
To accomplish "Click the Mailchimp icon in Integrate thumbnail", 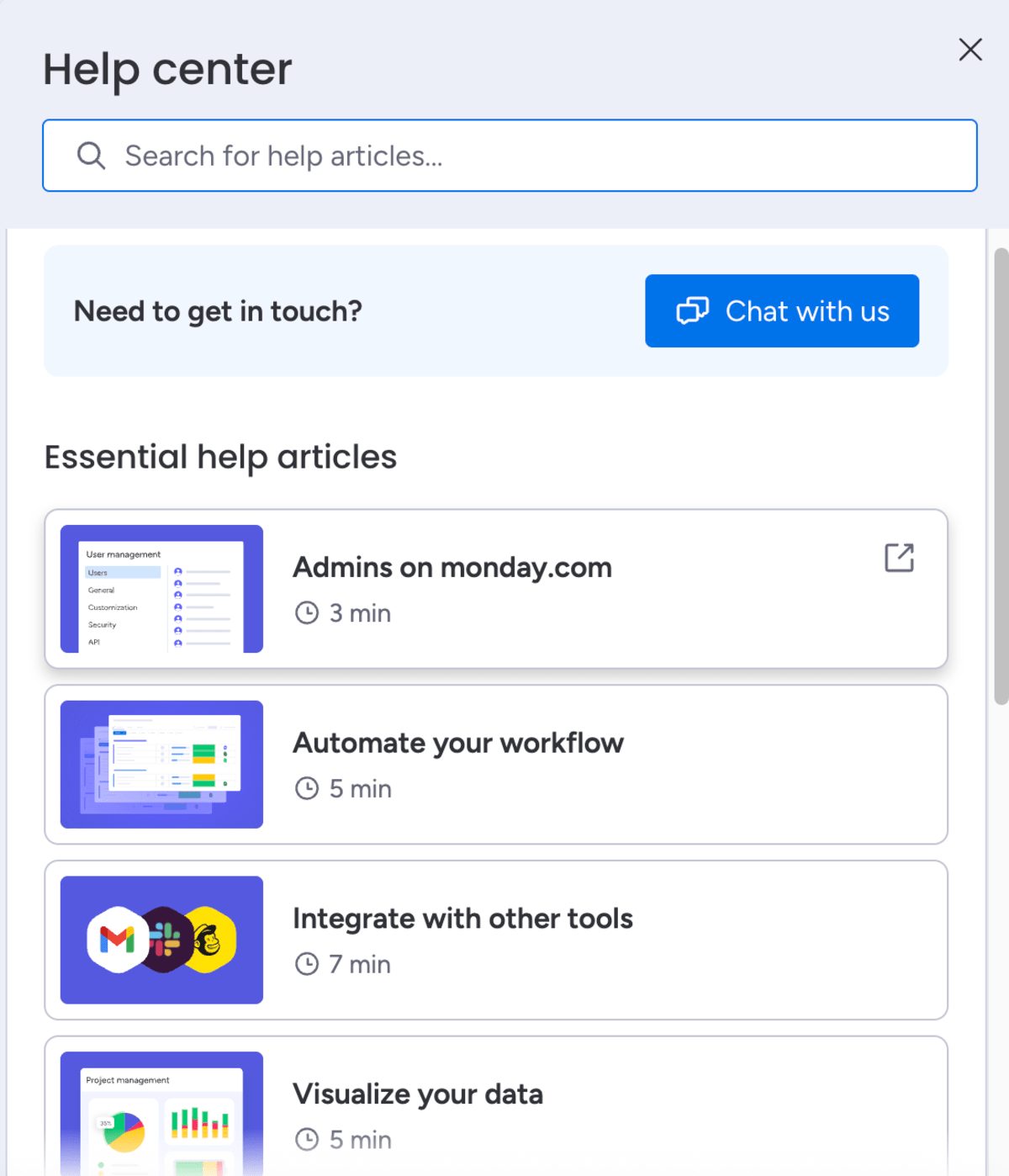I will 209,940.
